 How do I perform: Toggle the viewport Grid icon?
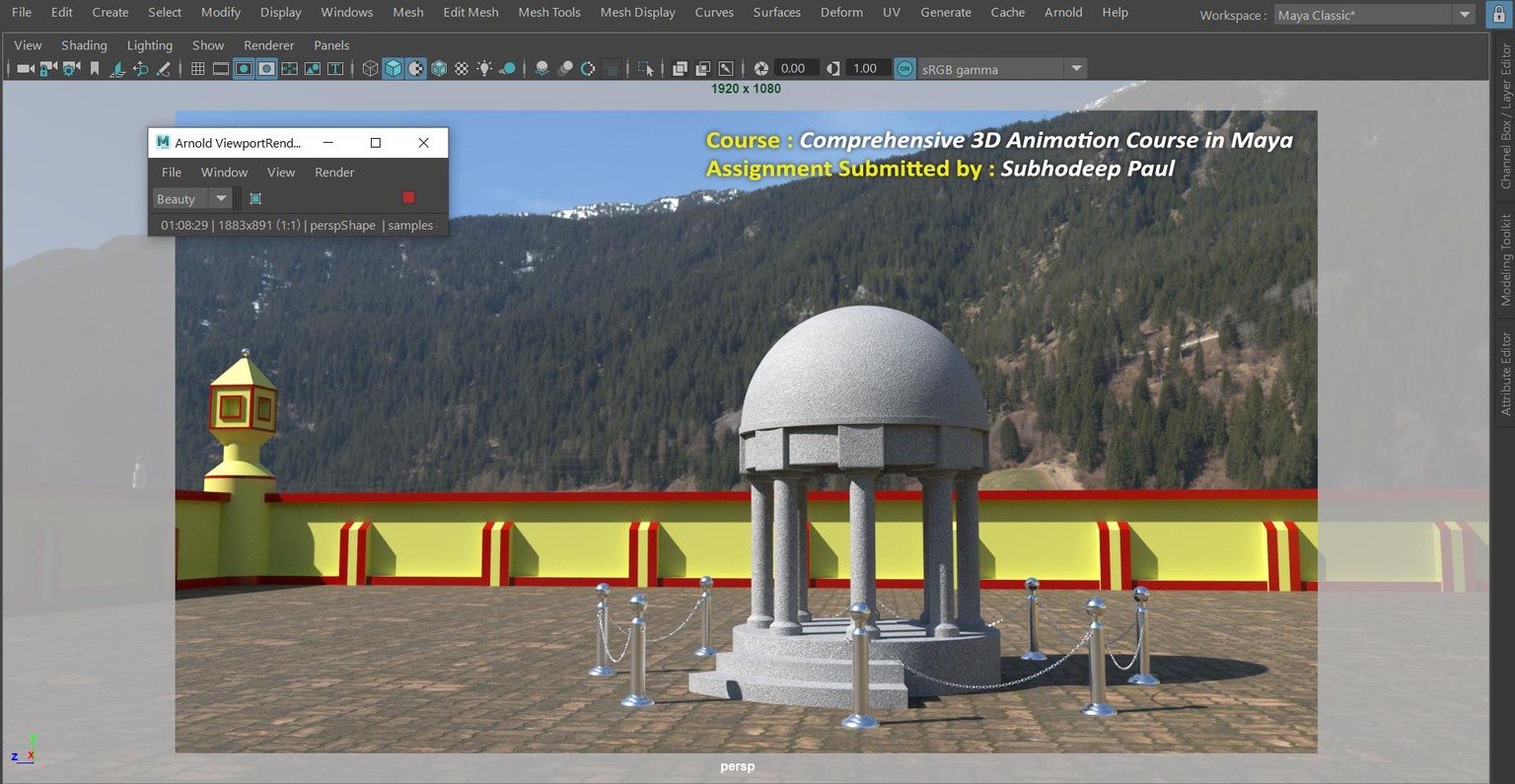click(x=197, y=68)
